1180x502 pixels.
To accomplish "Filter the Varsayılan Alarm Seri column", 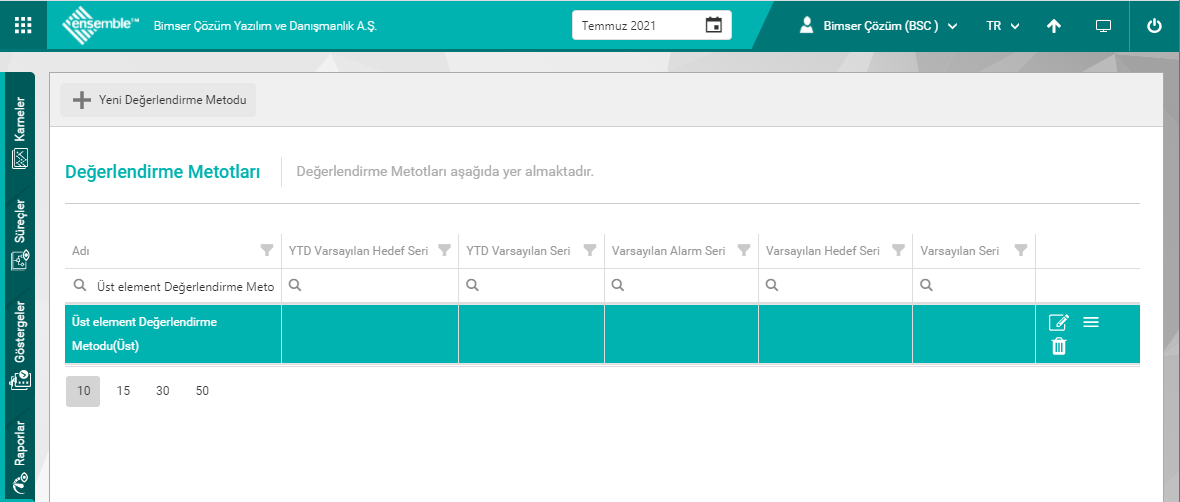I will pyautogui.click(x=744, y=251).
